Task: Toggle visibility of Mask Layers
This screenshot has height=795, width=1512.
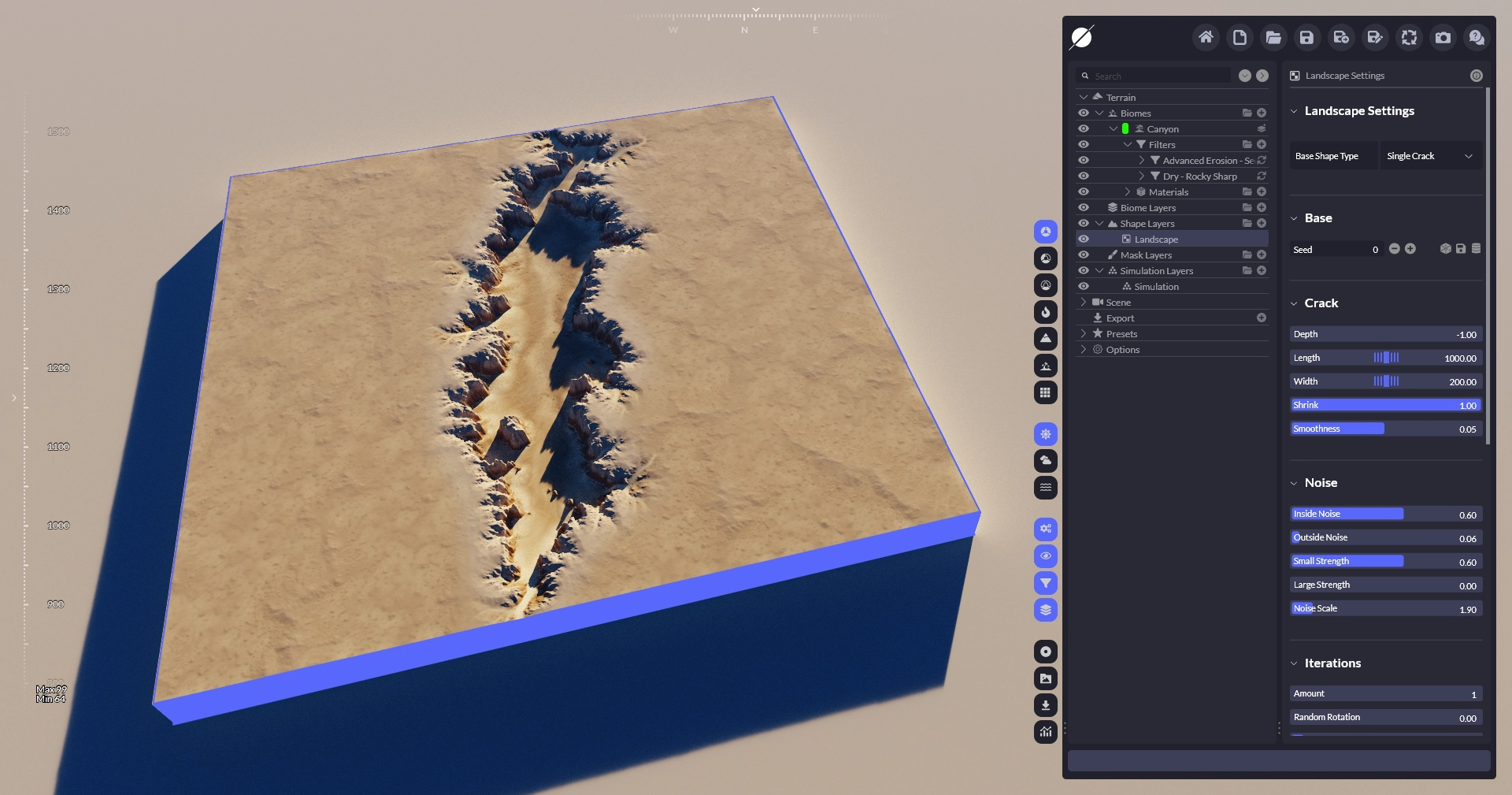Action: (1084, 254)
